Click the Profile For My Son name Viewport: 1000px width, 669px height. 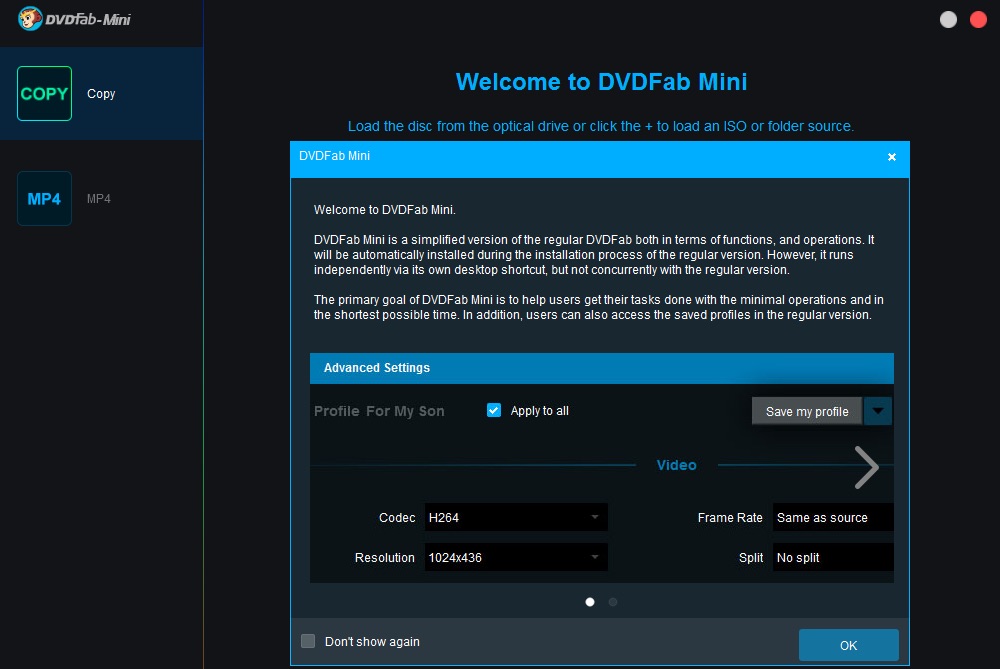[379, 411]
